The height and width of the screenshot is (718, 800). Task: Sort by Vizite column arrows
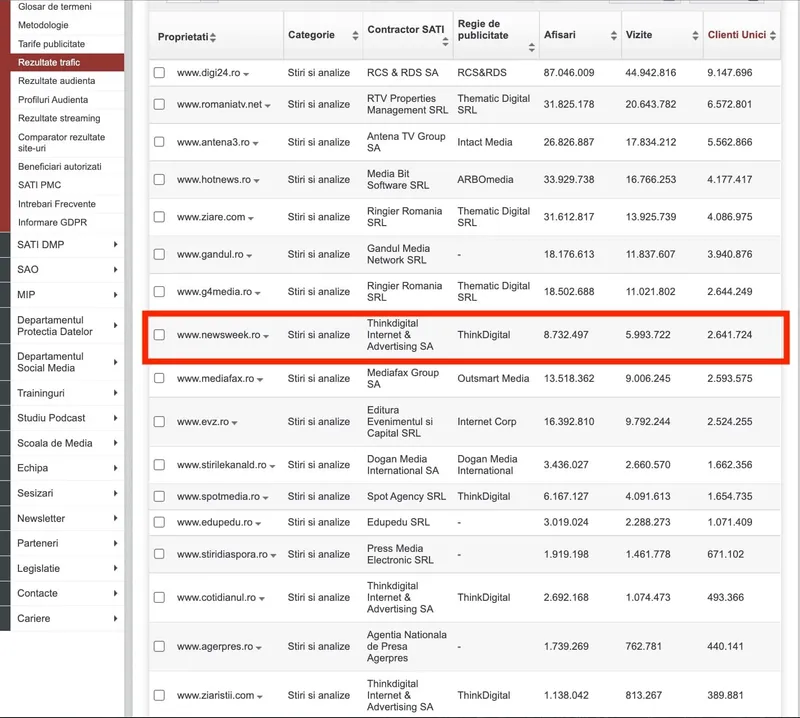(695, 35)
